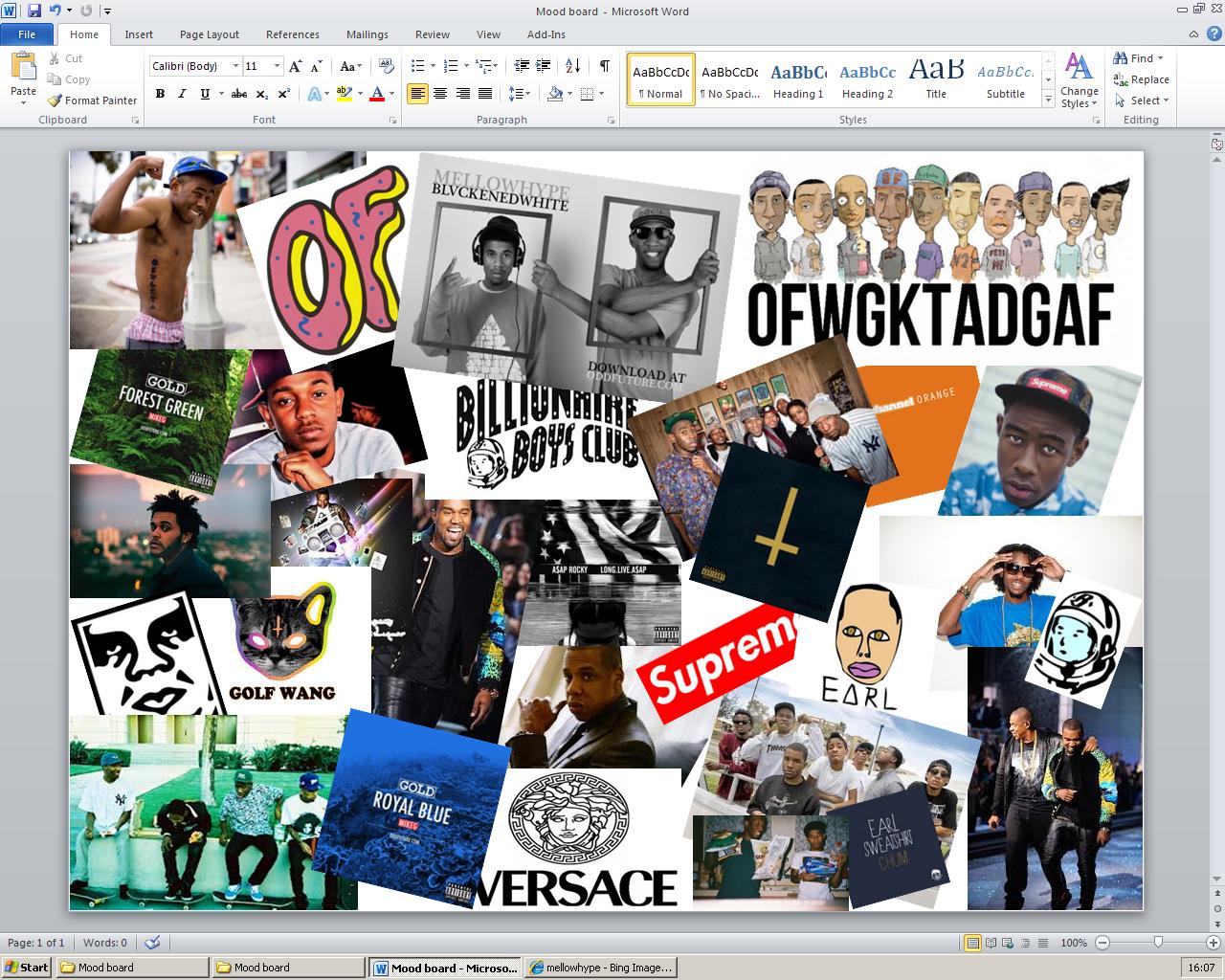Click the zoom in plus button
The image size is (1225, 980).
pos(1214,943)
